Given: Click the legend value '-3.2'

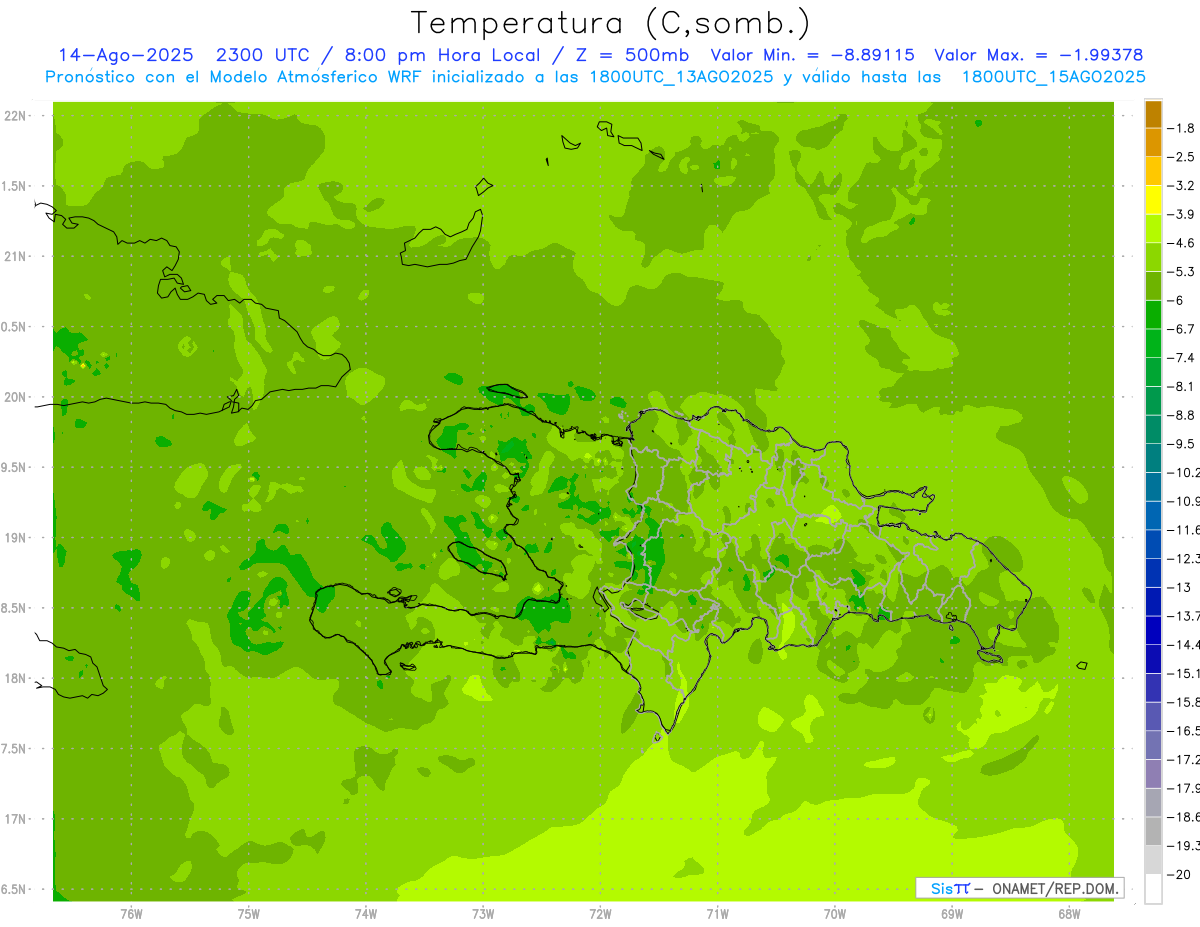Looking at the screenshot, I should pyautogui.click(x=1181, y=186).
